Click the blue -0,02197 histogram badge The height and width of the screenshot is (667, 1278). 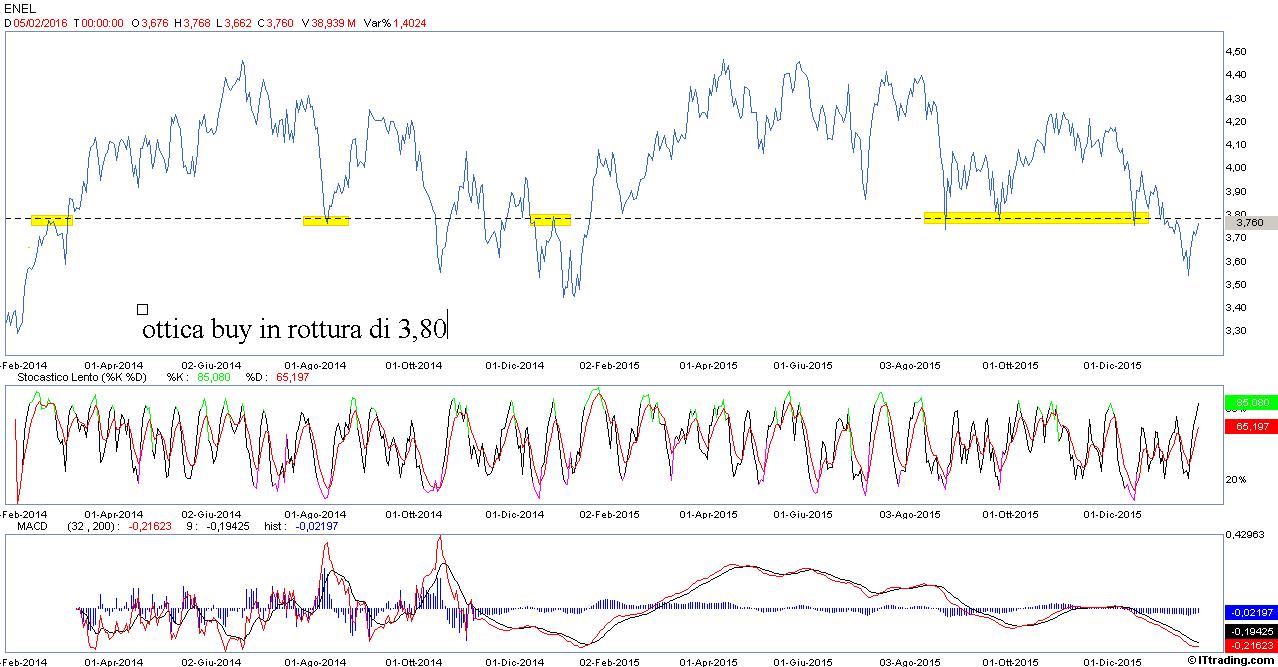tap(1250, 612)
